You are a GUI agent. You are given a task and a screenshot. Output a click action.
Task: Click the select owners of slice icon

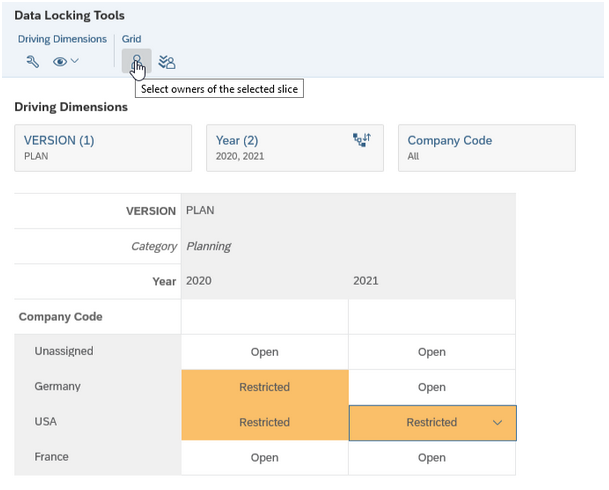[136, 62]
